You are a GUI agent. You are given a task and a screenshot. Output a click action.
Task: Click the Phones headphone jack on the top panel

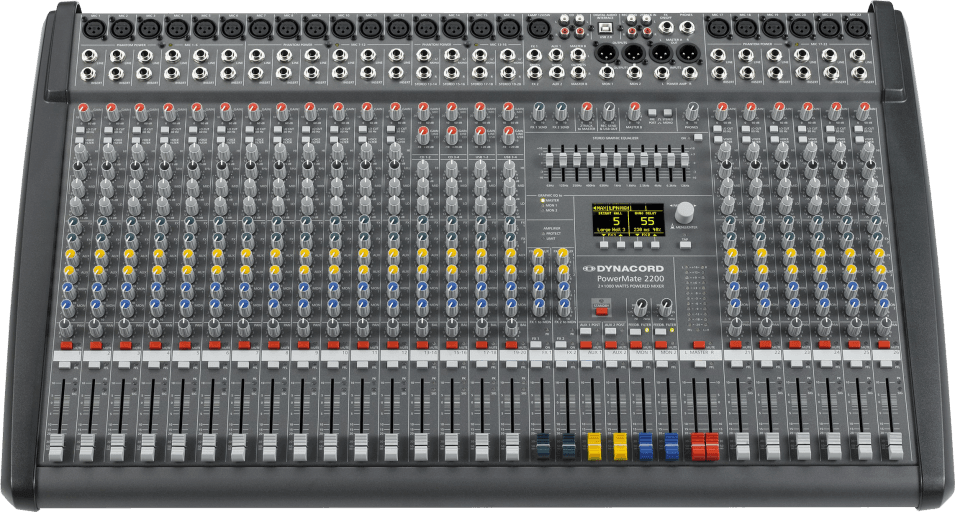(x=688, y=28)
